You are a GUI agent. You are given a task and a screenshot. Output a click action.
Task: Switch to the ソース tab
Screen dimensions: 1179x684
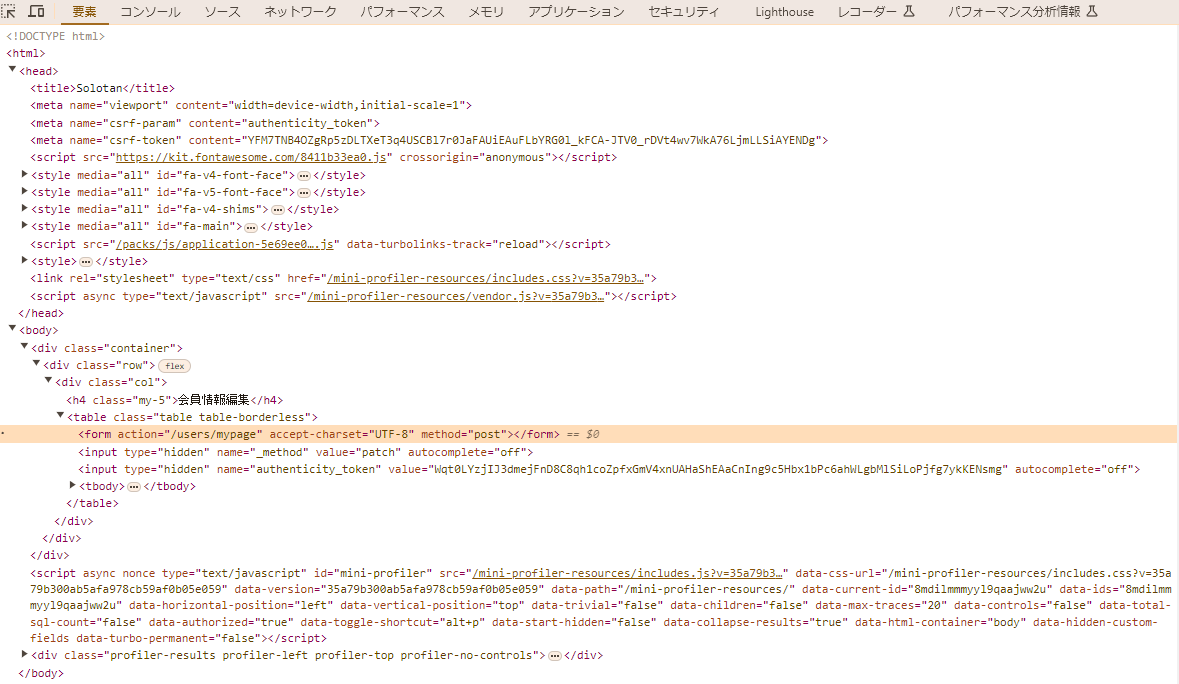223,12
